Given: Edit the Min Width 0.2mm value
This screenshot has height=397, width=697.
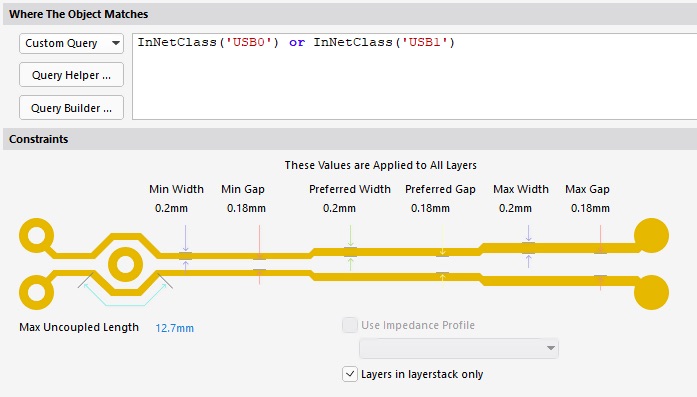Looking at the screenshot, I should click(x=171, y=208).
